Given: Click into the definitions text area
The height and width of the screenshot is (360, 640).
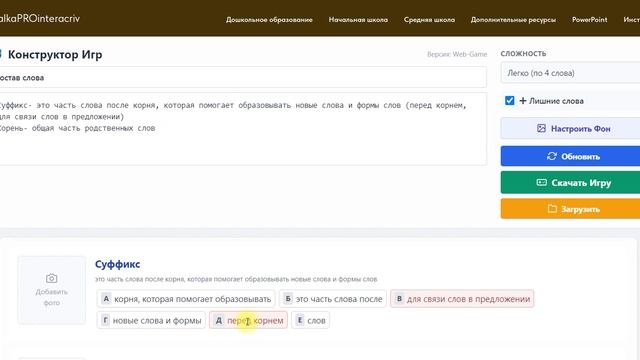Looking at the screenshot, I should [243, 129].
